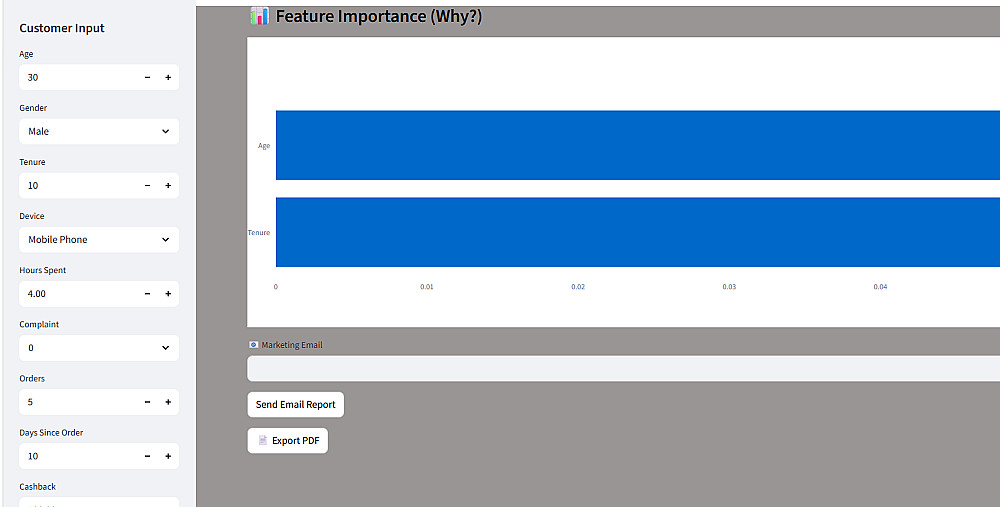Open the Gender dropdown

coord(98,131)
